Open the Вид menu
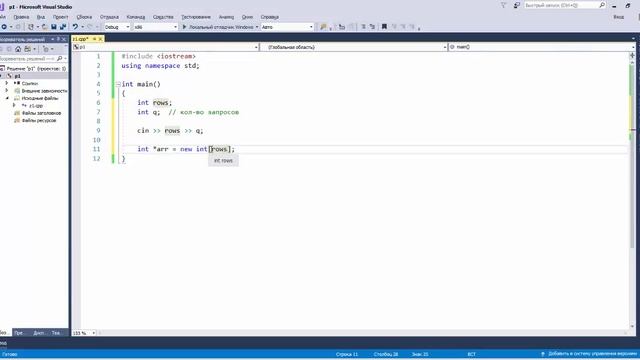This screenshot has height=360, width=640. tap(41, 17)
